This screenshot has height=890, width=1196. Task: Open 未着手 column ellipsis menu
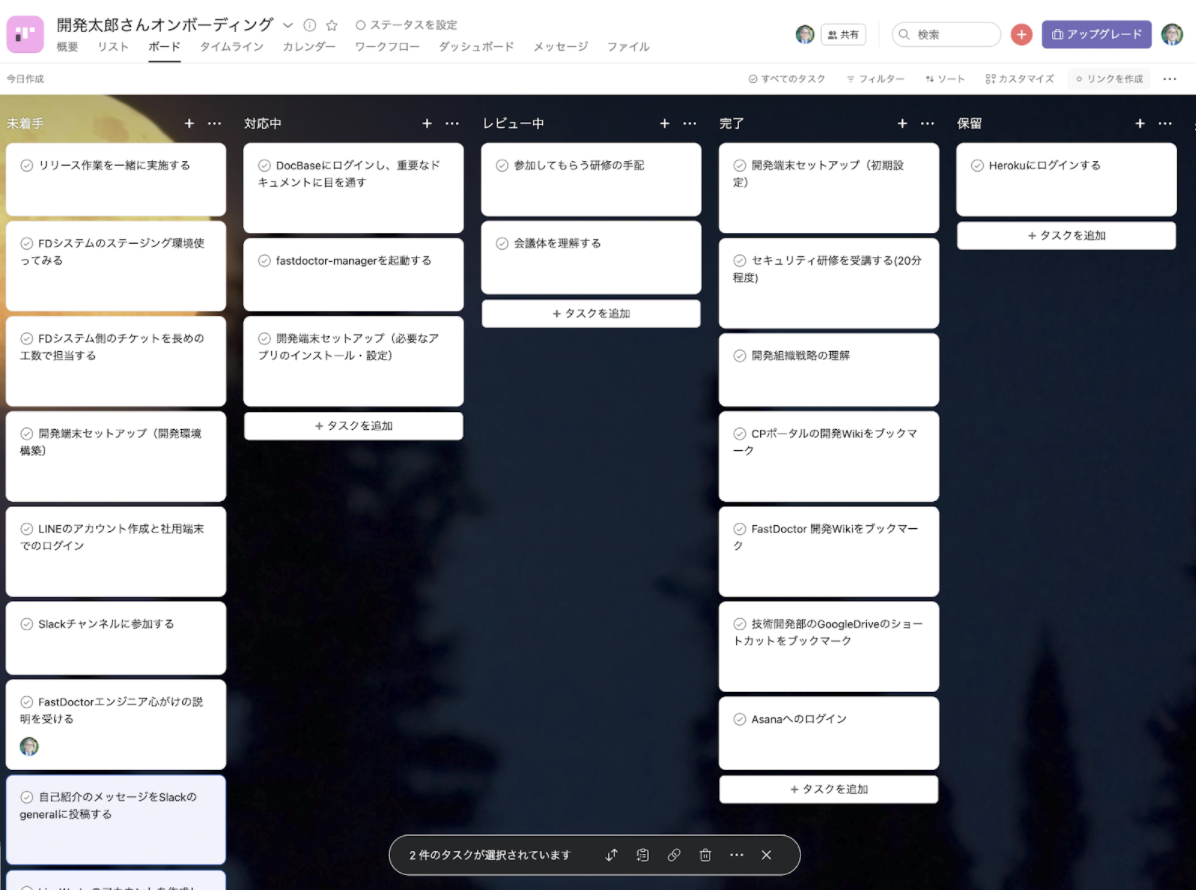(x=214, y=124)
